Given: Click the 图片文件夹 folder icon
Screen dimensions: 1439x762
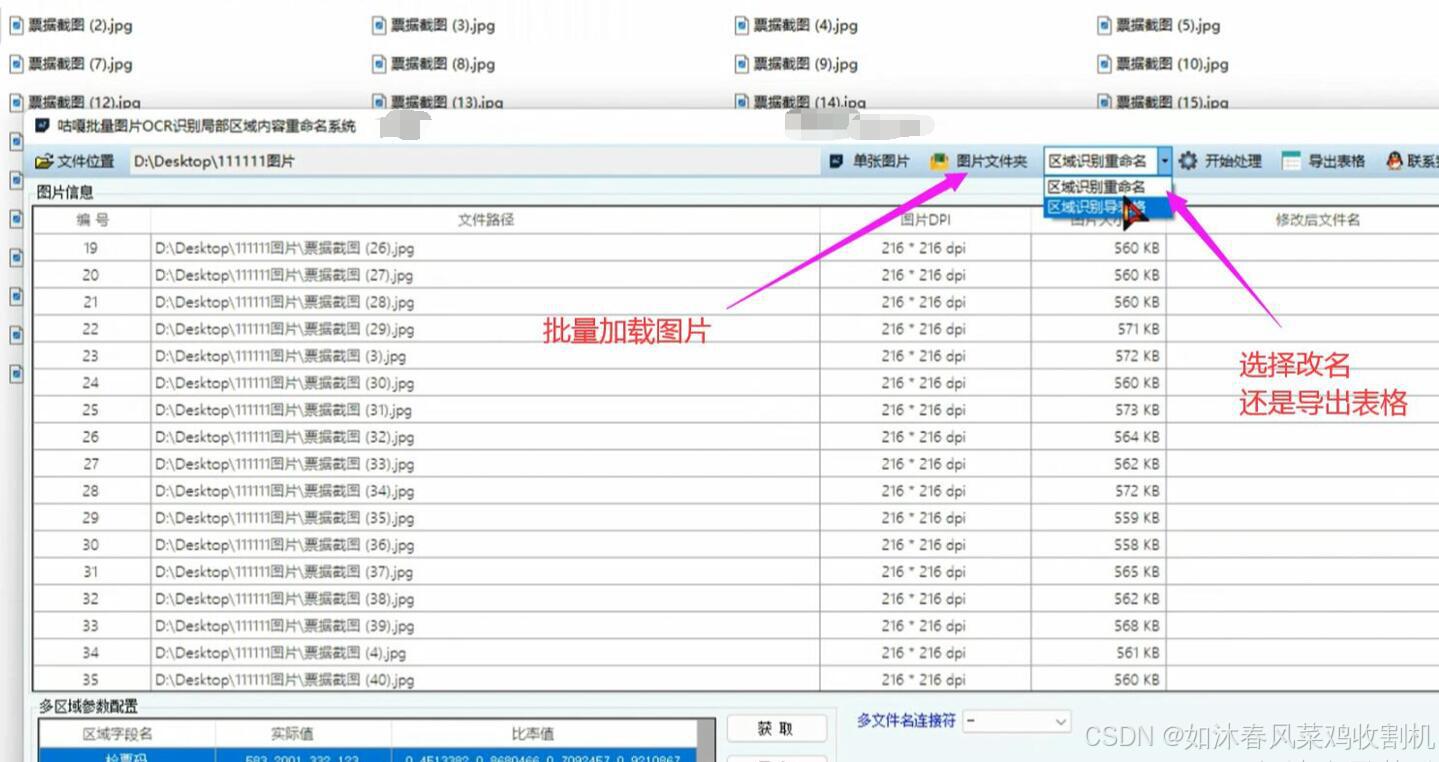Looking at the screenshot, I should click(x=939, y=161).
